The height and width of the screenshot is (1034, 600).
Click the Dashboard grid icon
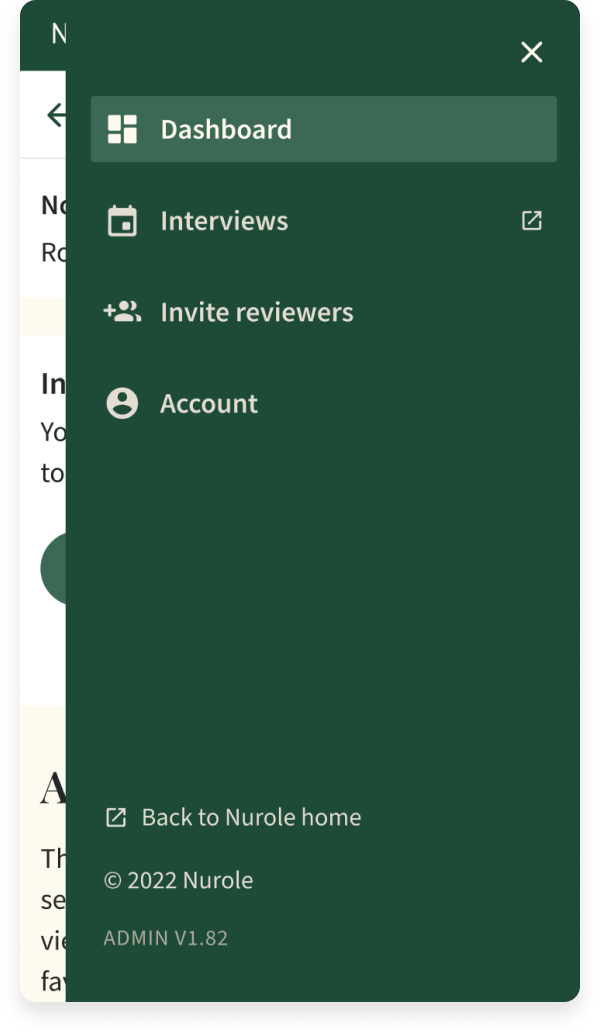pyautogui.click(x=123, y=129)
